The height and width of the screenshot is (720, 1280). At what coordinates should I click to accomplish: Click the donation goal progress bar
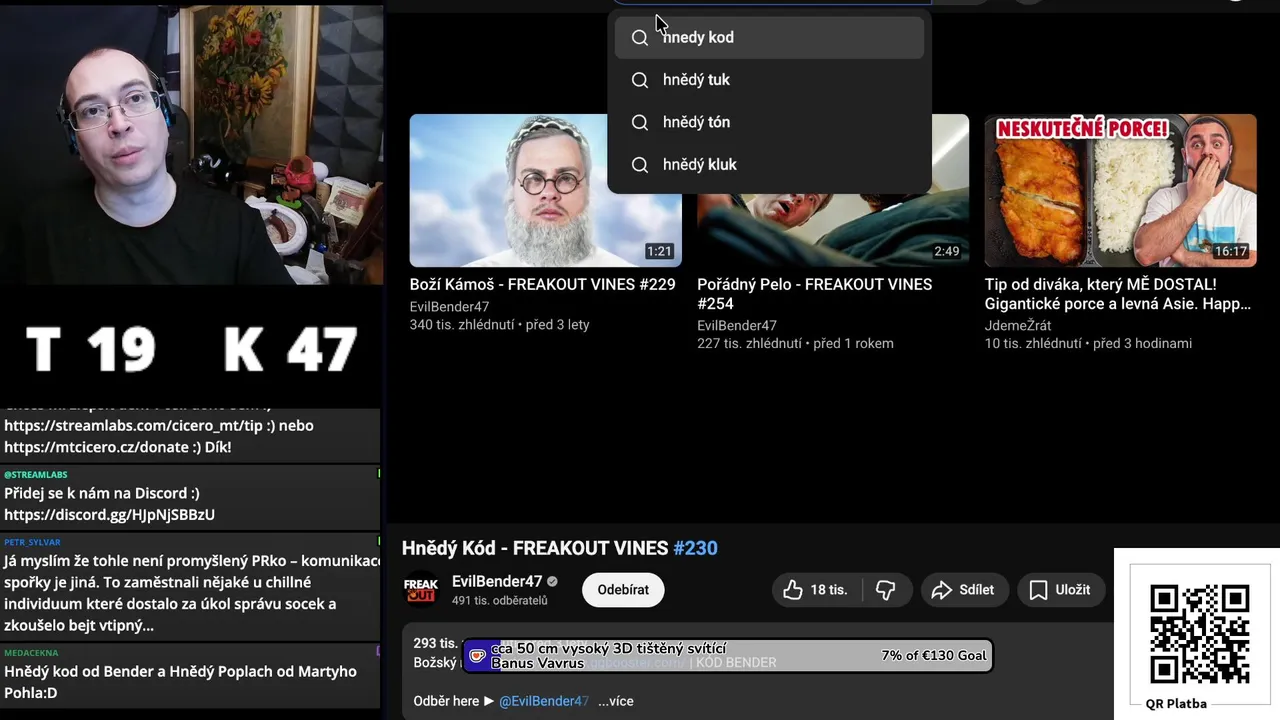pyautogui.click(x=728, y=656)
